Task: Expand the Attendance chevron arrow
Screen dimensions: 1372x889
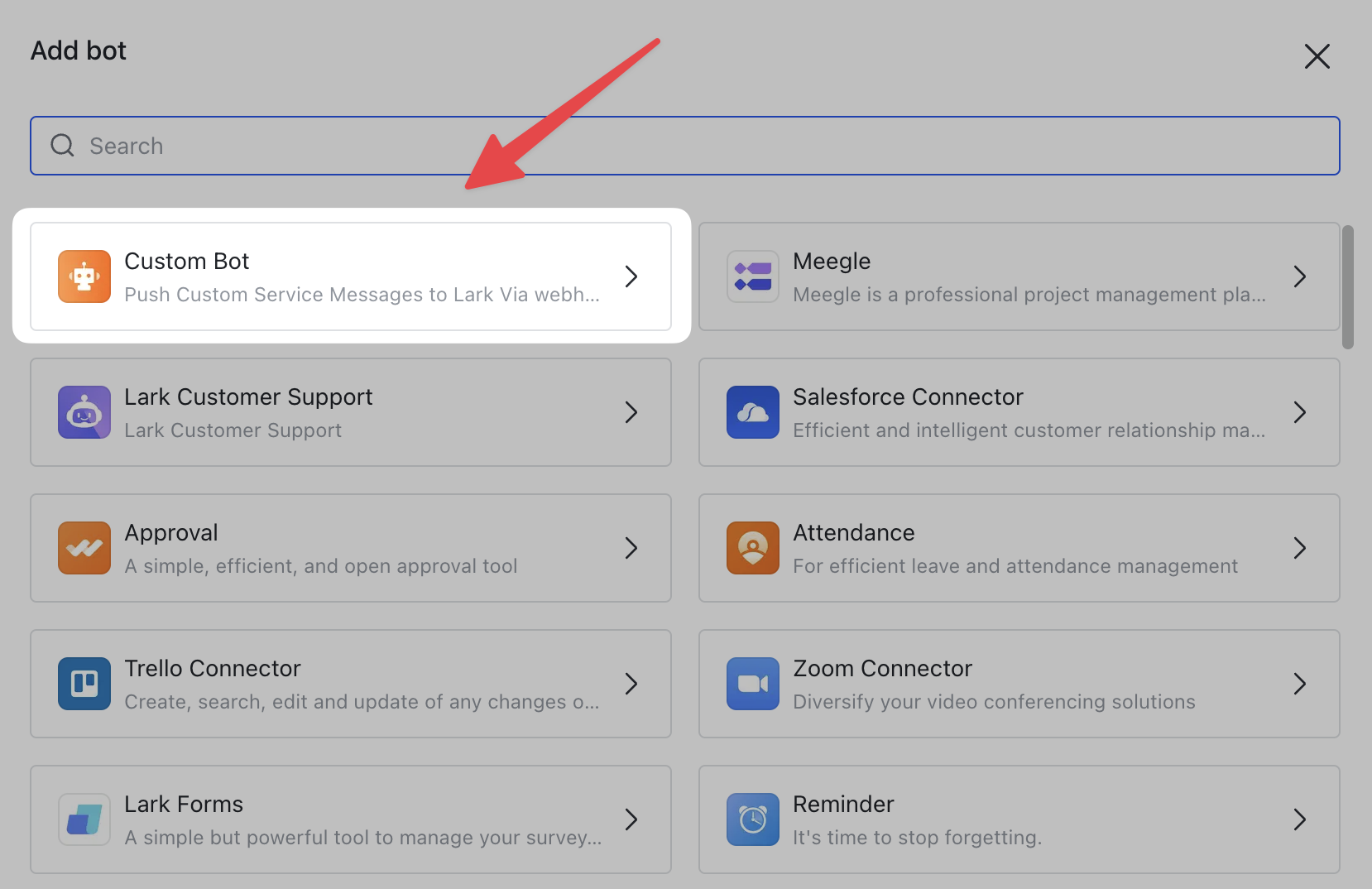Action: 1300,548
